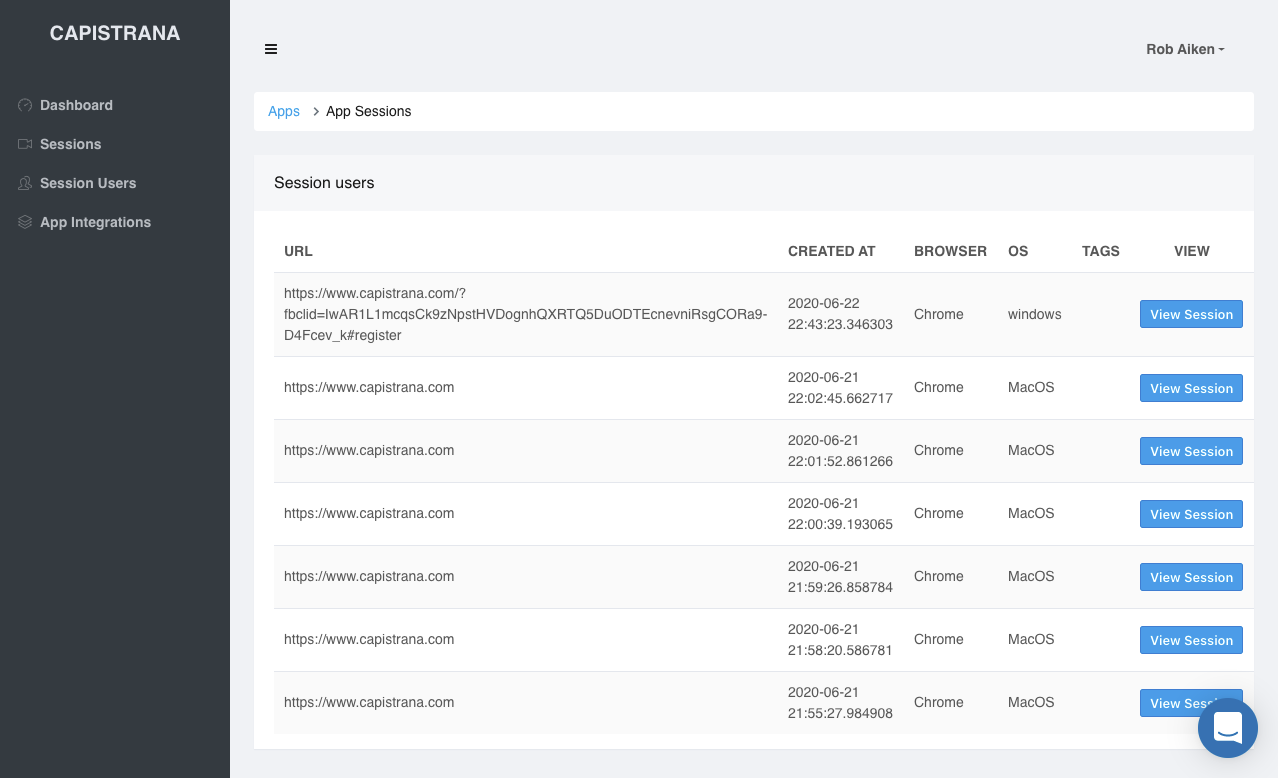
Task: View Session created at 22:01:52
Action: [1191, 451]
